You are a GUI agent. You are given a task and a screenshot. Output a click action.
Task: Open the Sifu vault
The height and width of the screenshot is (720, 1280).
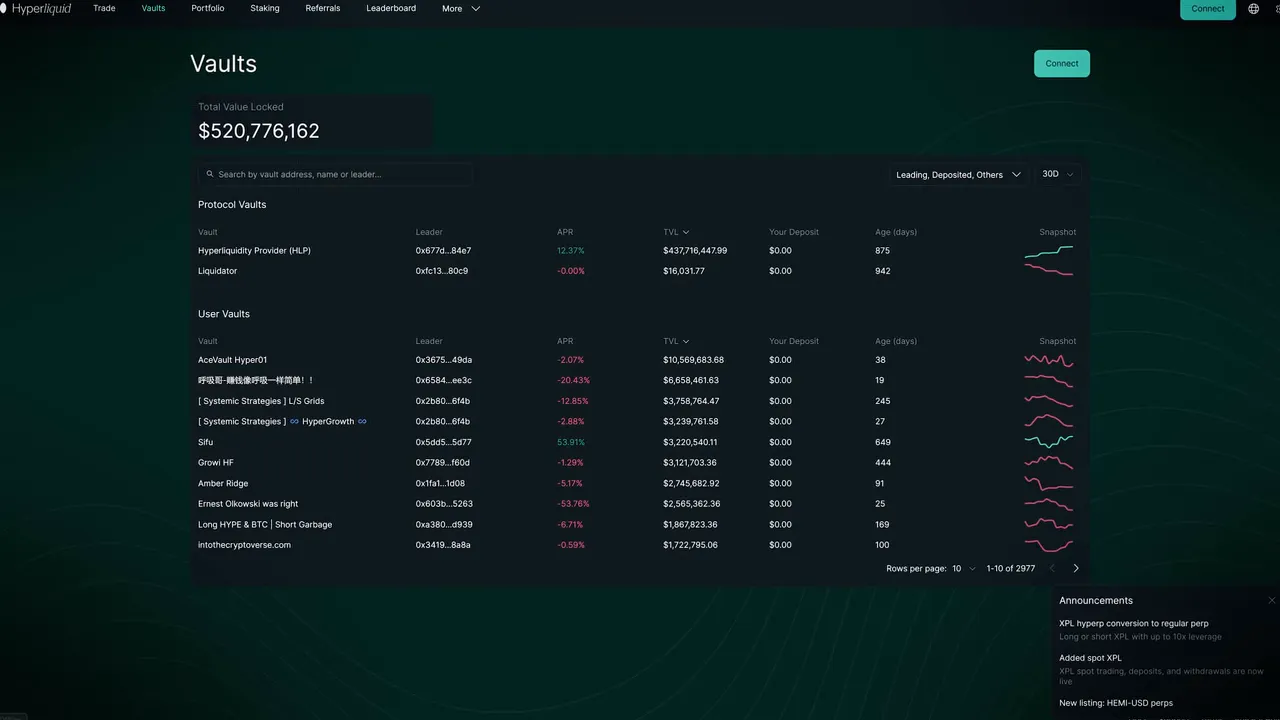click(x=205, y=442)
